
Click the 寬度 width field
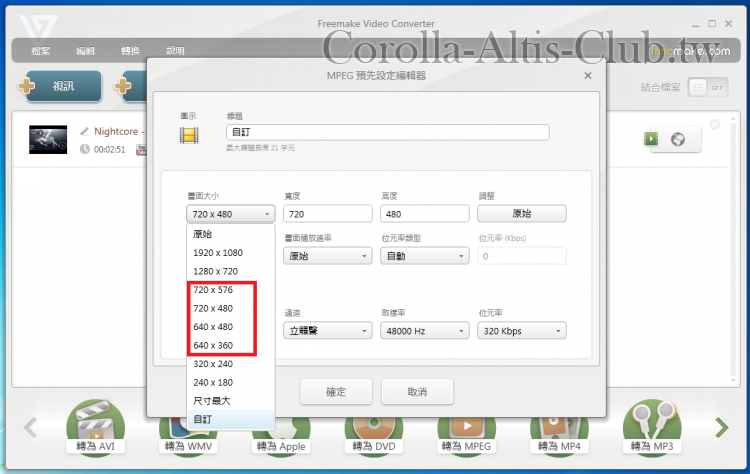point(328,214)
